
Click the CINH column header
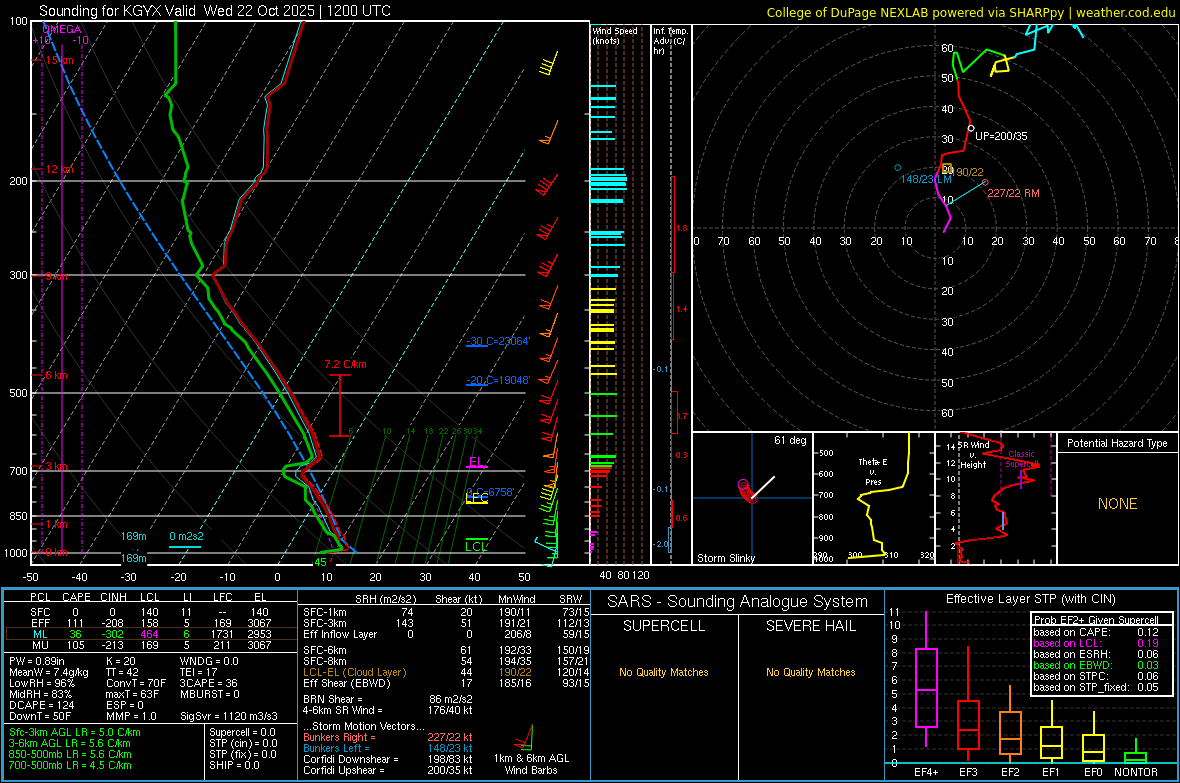click(114, 598)
